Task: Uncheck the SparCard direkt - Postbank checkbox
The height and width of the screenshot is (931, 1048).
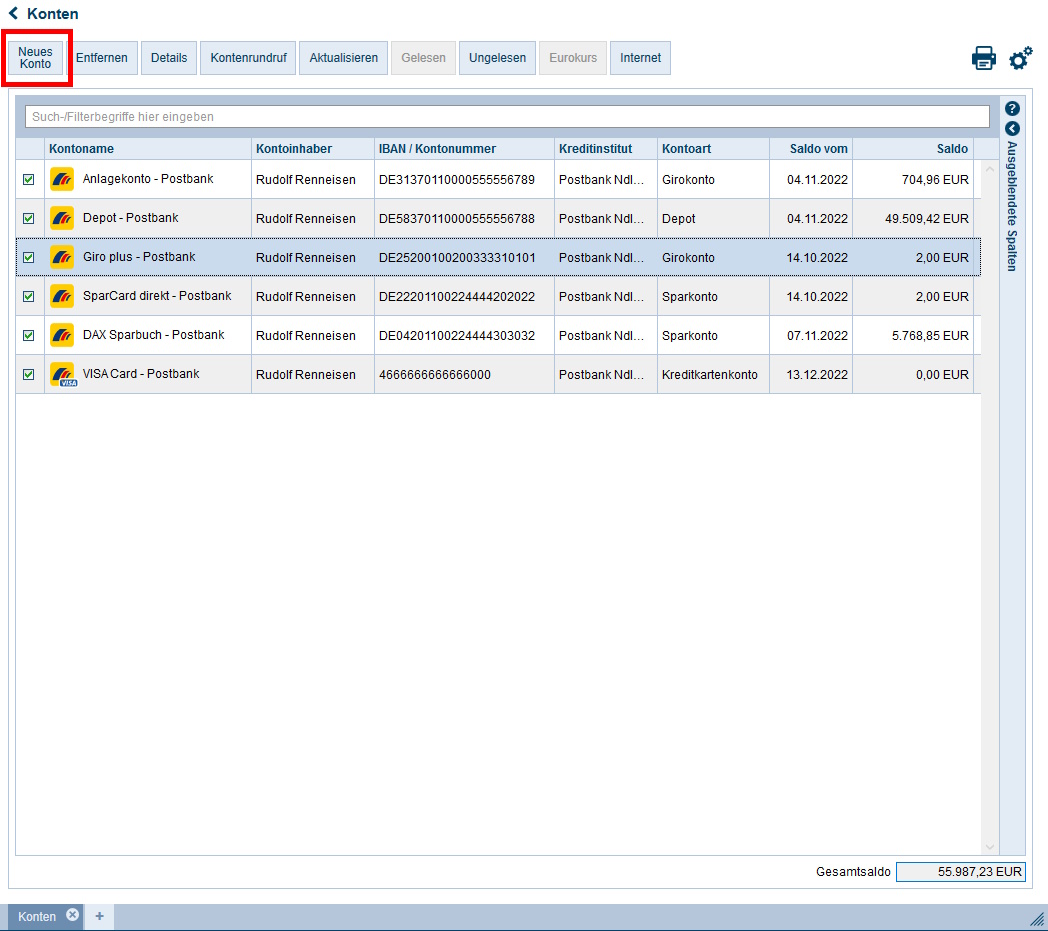Action: (29, 296)
